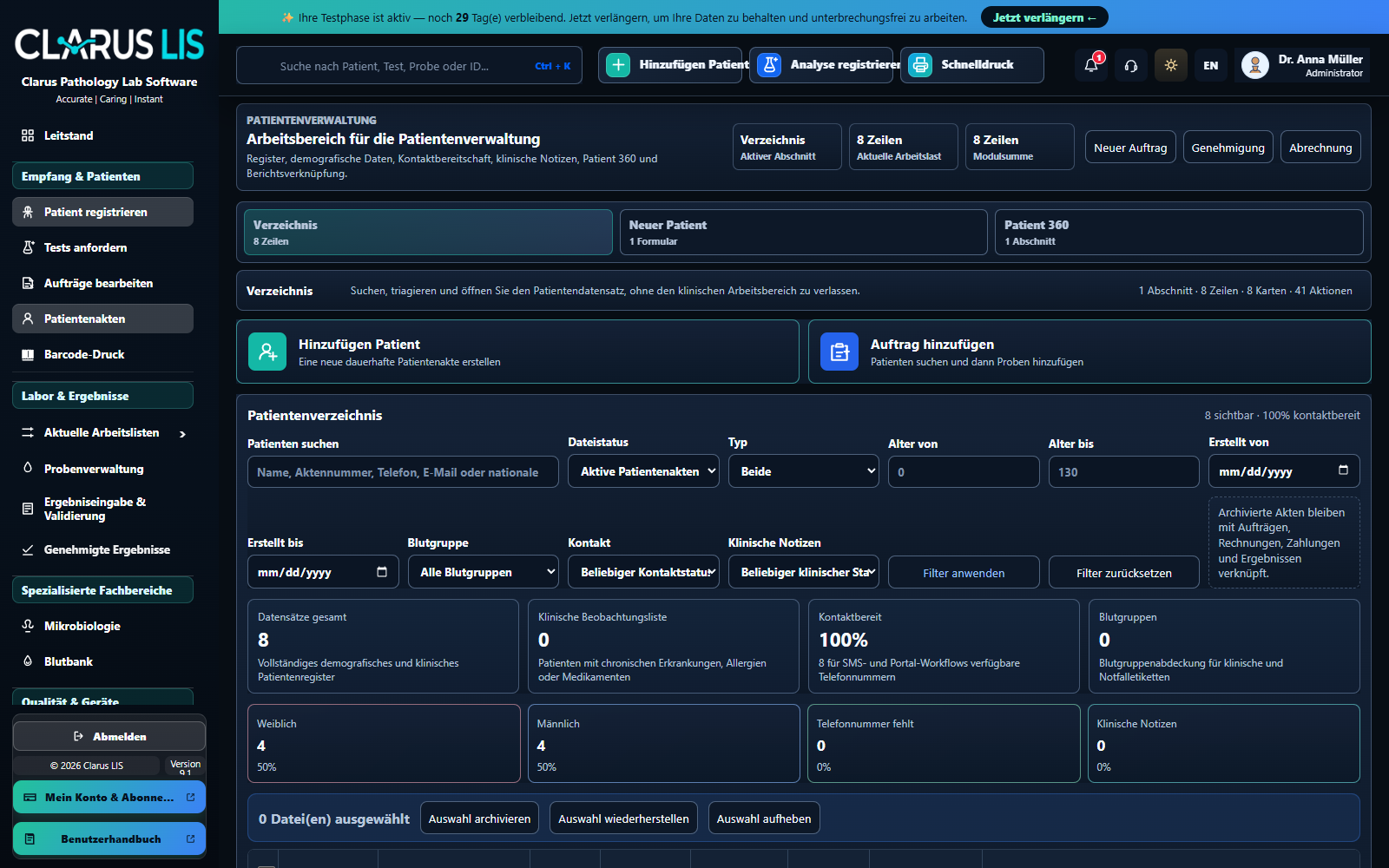This screenshot has height=868, width=1389.
Task: Click Genehmigte Ergebnisse checkmark icon
Action: [x=28, y=549]
